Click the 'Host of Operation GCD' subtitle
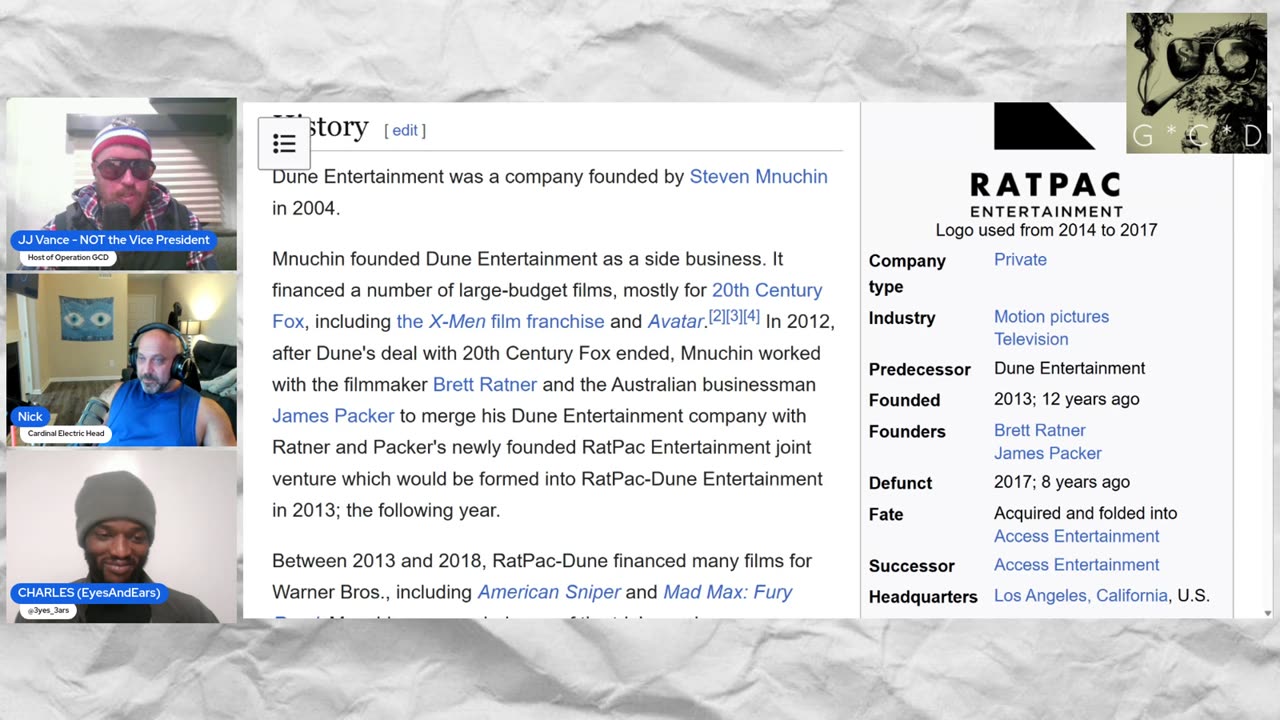 pos(67,259)
